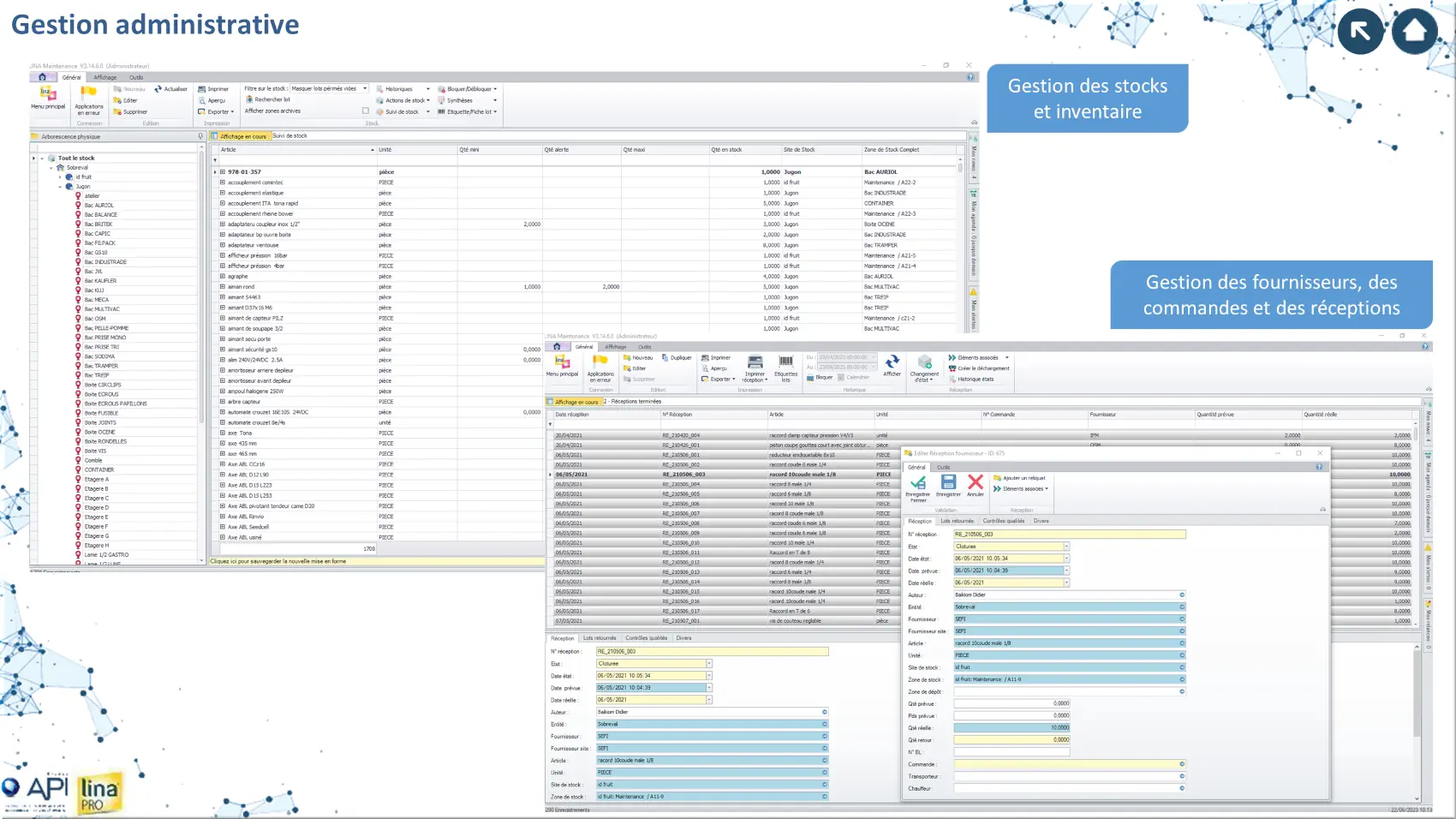Open the Affichage ribbon tab in stock window
This screenshot has width=1456, height=819.
point(105,77)
